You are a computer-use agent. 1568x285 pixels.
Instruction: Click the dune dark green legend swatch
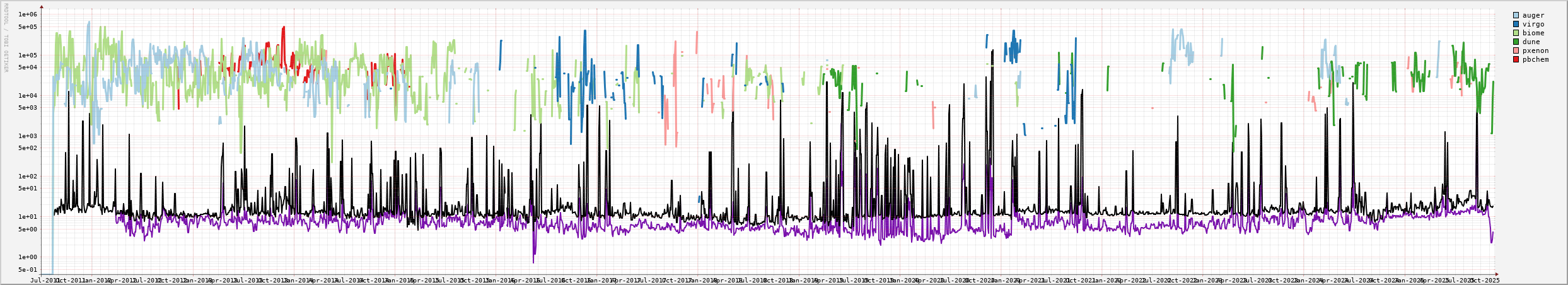(x=1516, y=42)
